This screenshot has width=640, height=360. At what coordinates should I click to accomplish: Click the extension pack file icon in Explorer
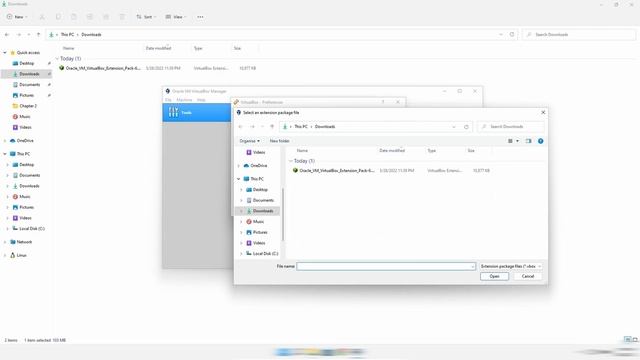[62, 68]
